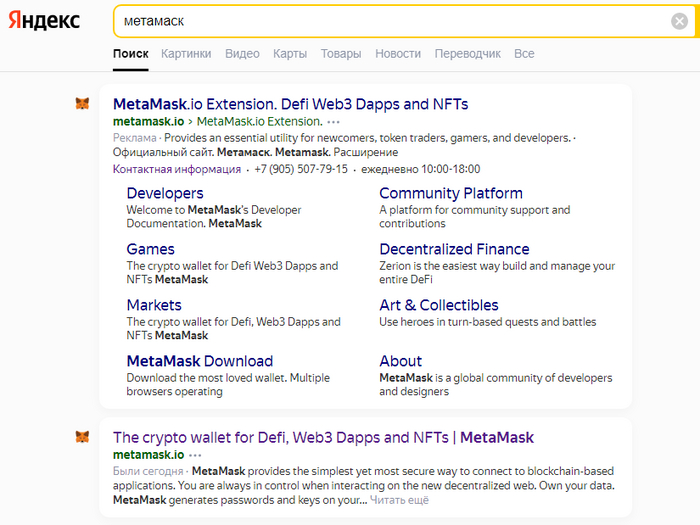Open the Yandex logo homepage link
Screen dimensions: 700x525
tap(44, 20)
